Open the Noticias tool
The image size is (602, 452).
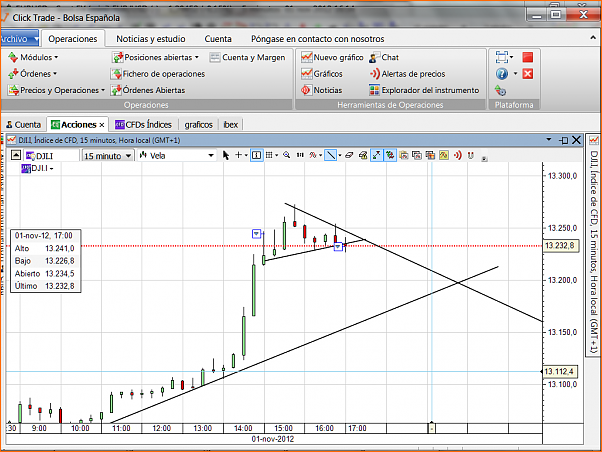click(x=322, y=90)
